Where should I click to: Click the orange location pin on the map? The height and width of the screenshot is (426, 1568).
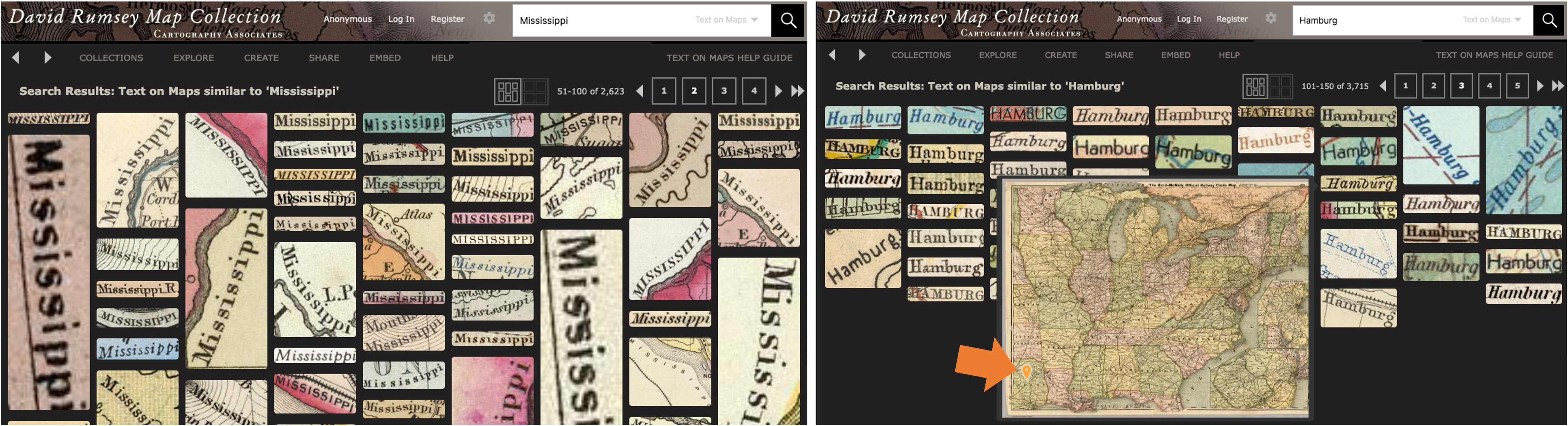[1026, 371]
